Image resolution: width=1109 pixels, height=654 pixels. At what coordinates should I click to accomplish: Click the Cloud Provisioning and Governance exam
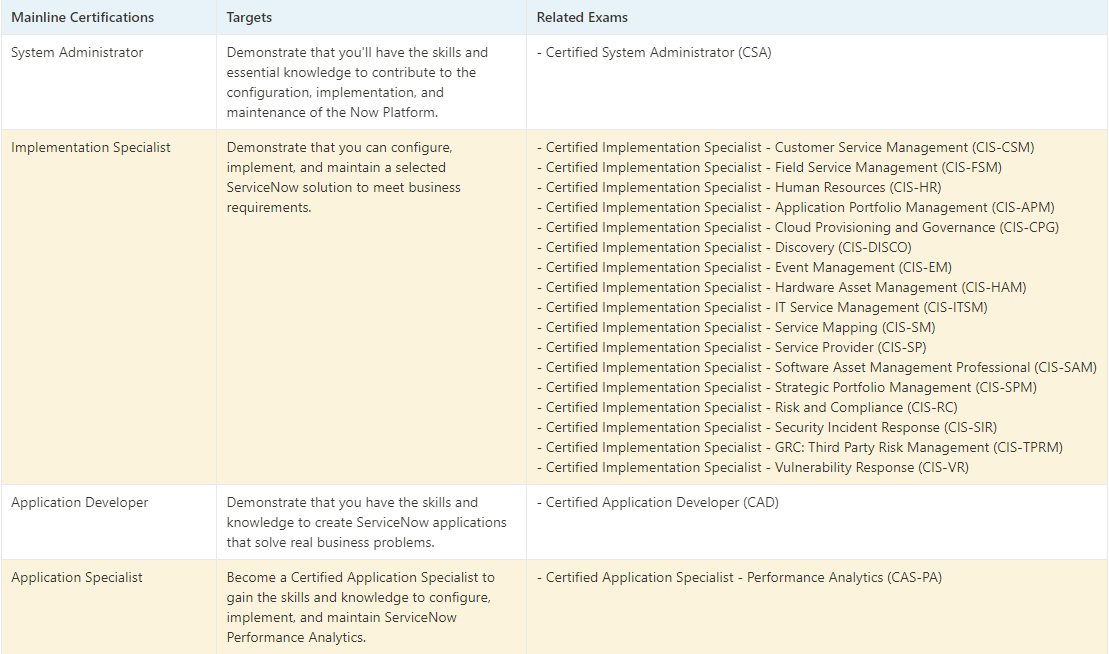pos(798,227)
